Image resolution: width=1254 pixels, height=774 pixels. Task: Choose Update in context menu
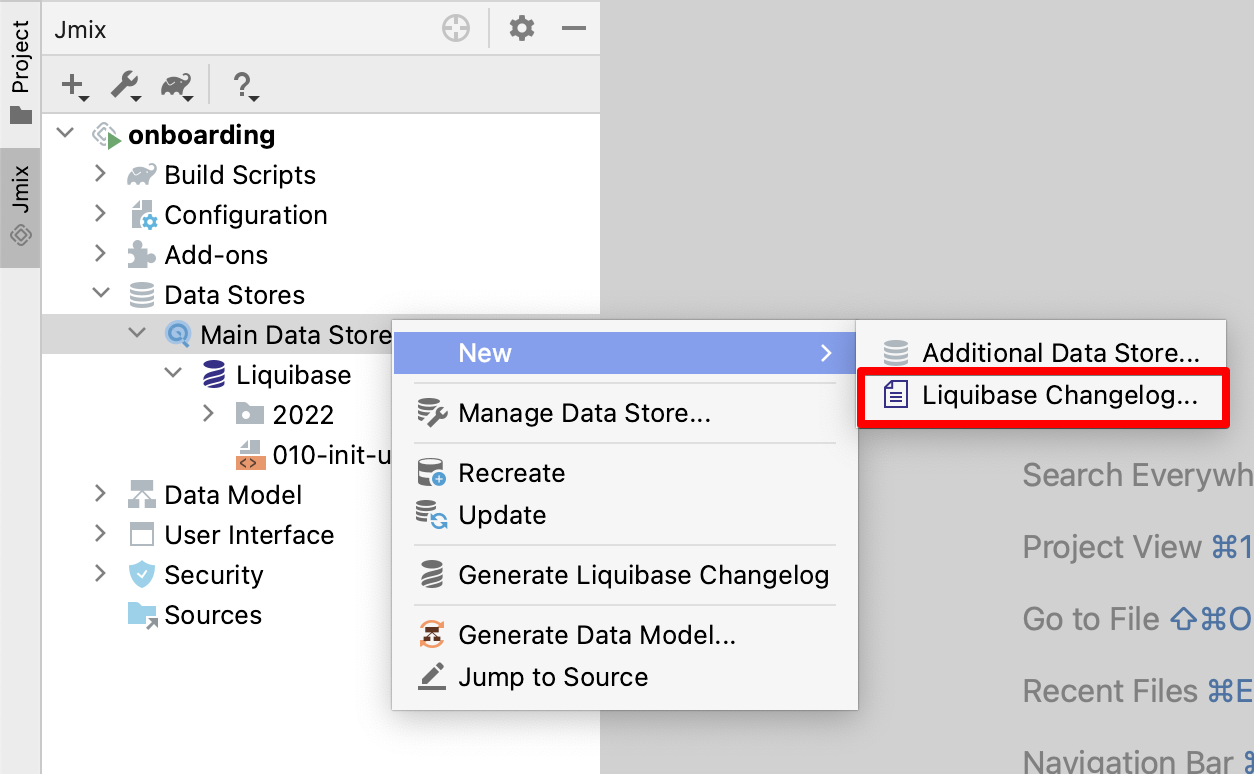[625, 515]
